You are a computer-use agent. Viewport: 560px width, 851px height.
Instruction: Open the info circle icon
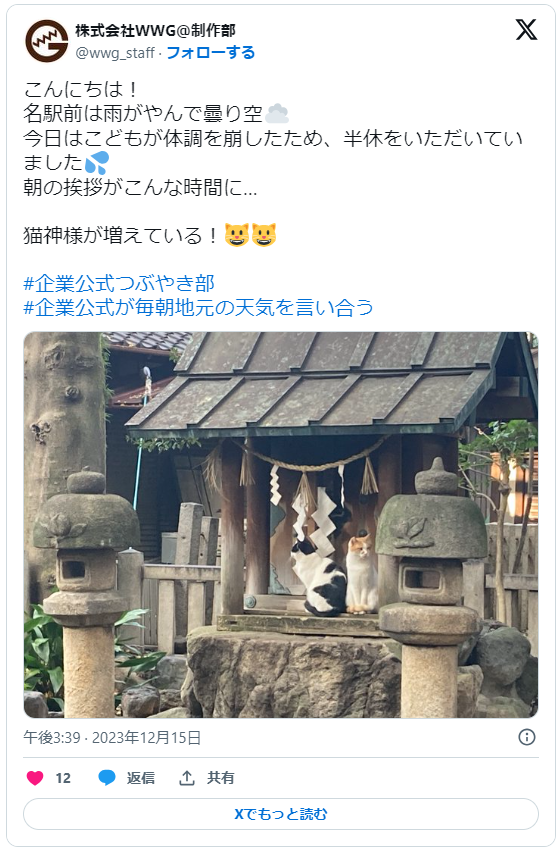pyautogui.click(x=526, y=737)
